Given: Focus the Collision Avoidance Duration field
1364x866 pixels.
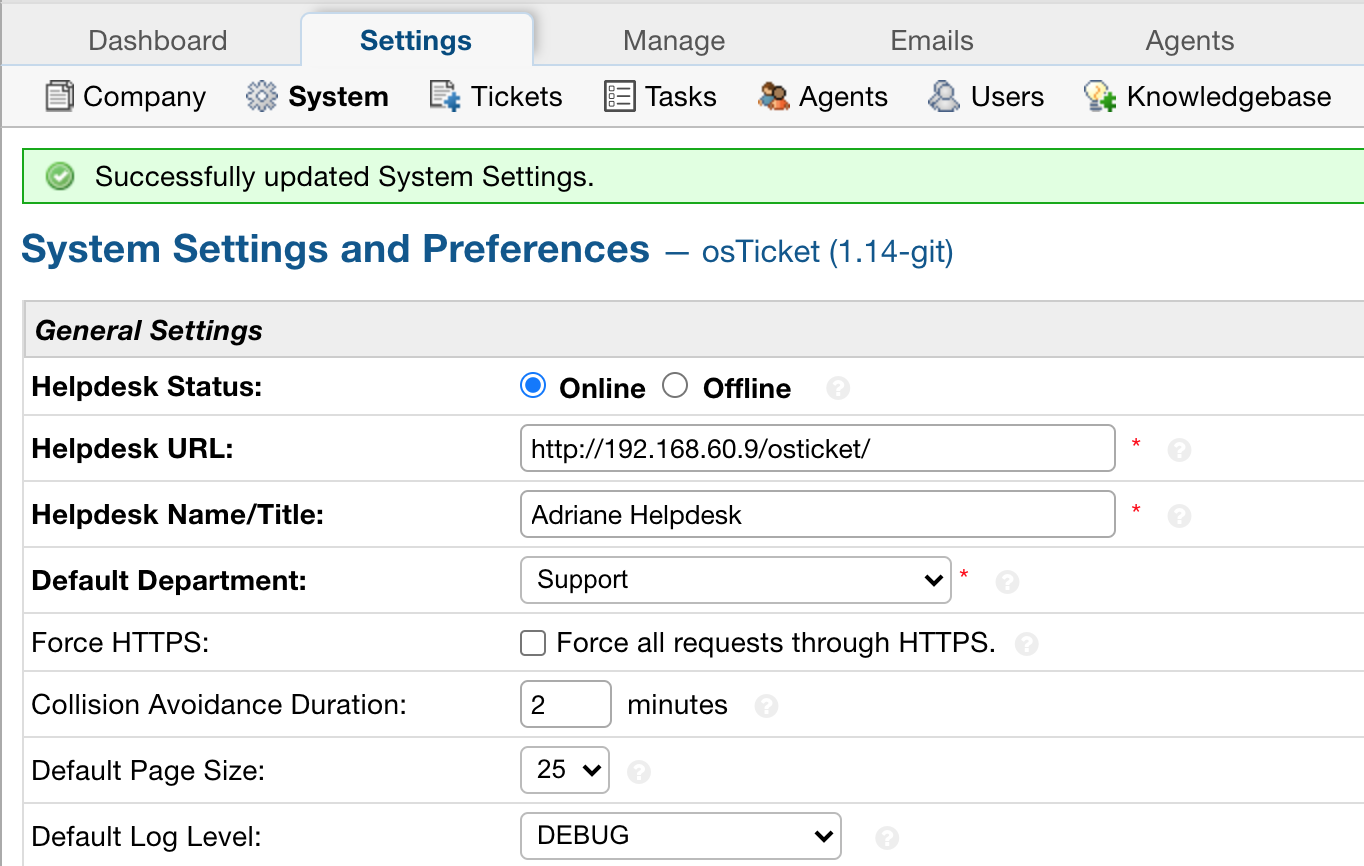Looking at the screenshot, I should 565,705.
